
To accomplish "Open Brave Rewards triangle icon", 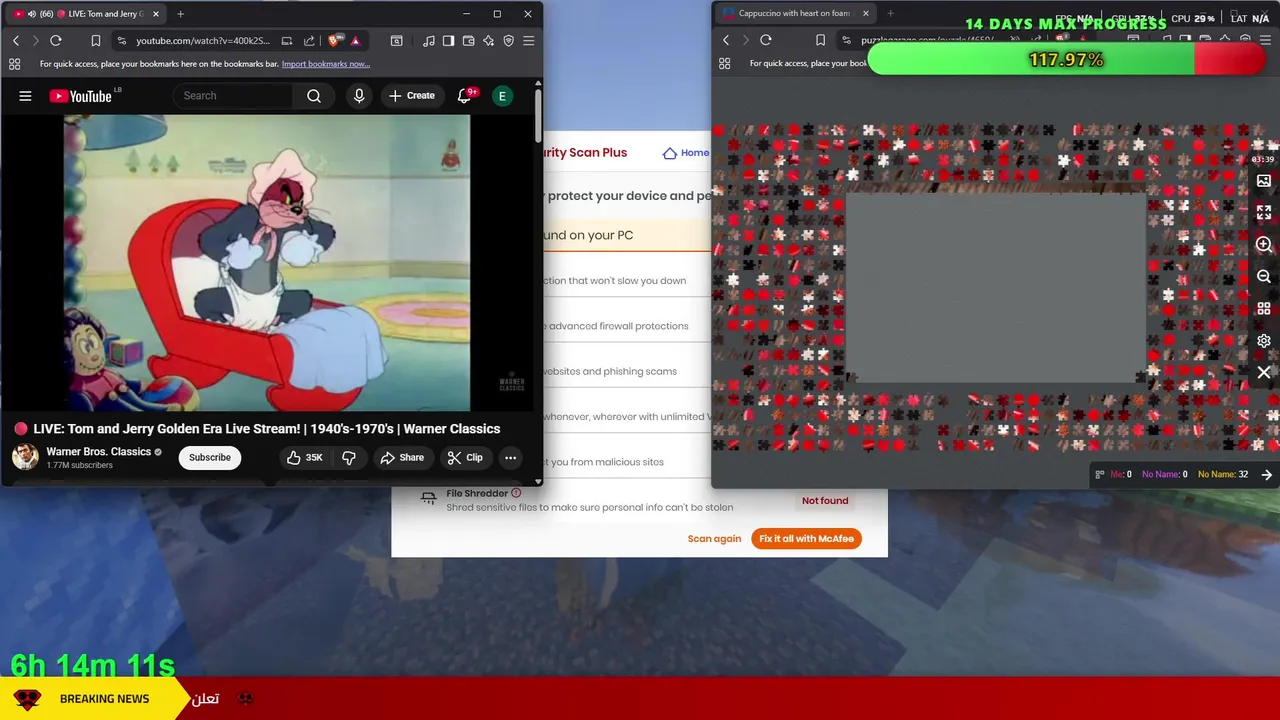I will (x=355, y=41).
